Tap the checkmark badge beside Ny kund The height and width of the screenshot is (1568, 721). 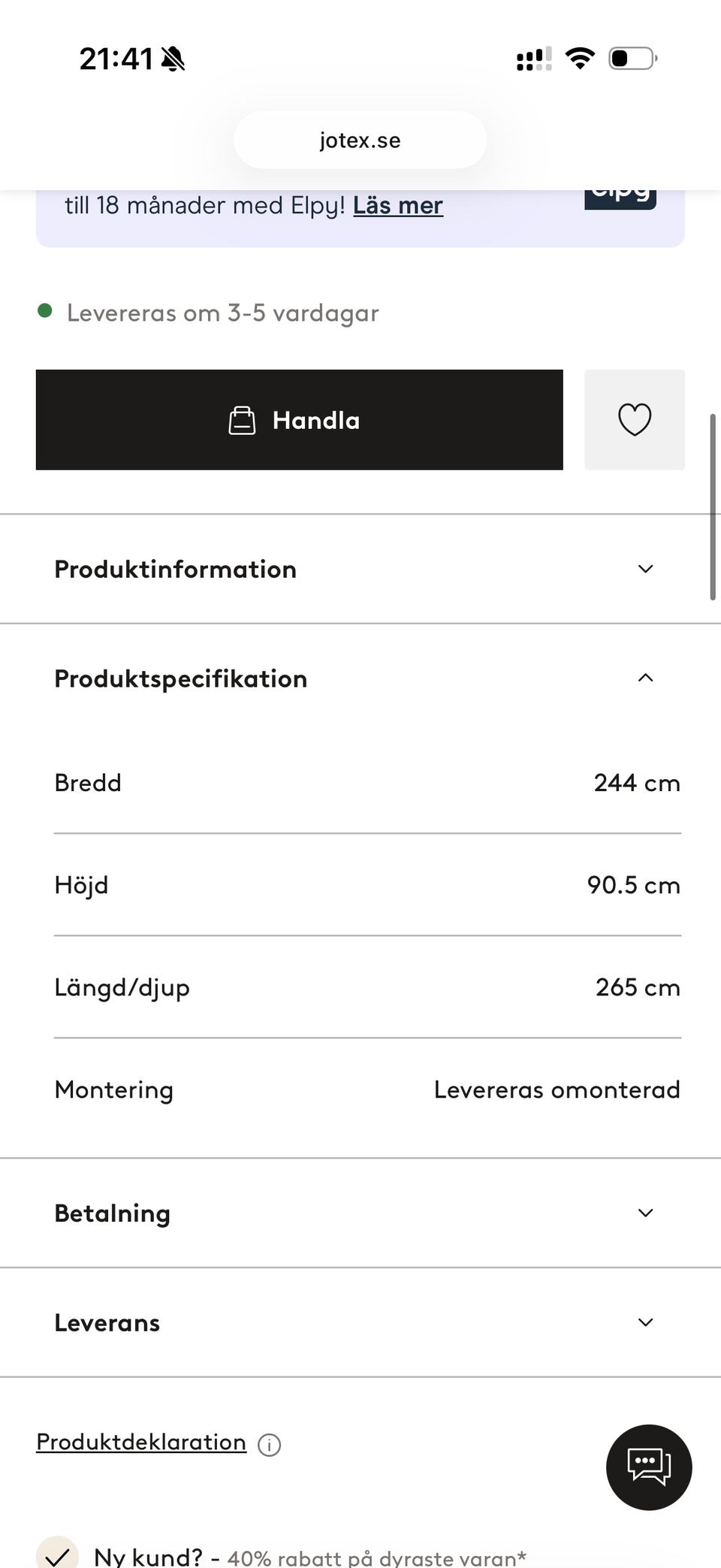(57, 1554)
